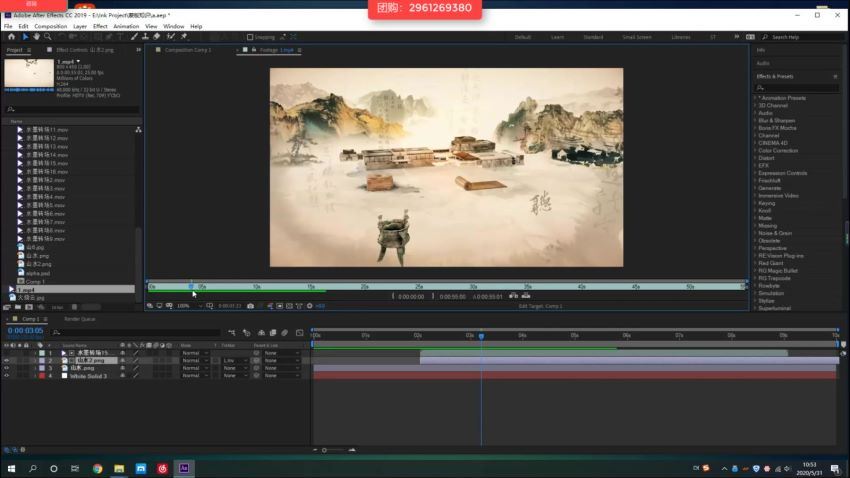The width and height of the screenshot is (850, 478).
Task: Select the Selection arrow tool
Action: 25,37
